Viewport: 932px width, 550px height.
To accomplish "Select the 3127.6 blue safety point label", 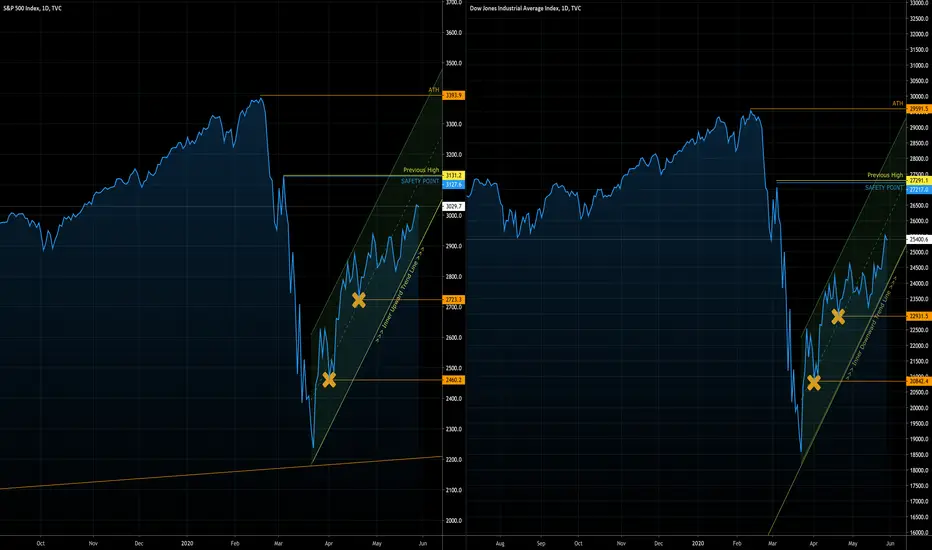I will click(x=454, y=184).
